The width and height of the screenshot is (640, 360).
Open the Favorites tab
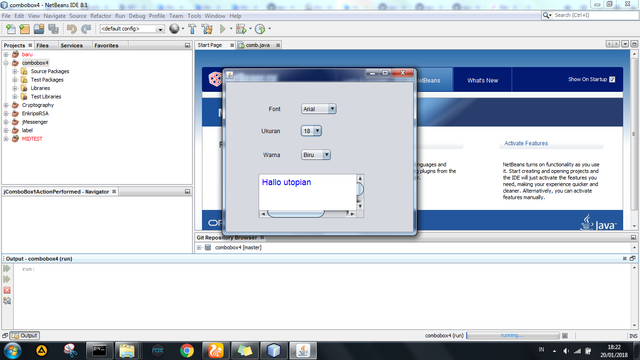pyautogui.click(x=106, y=45)
